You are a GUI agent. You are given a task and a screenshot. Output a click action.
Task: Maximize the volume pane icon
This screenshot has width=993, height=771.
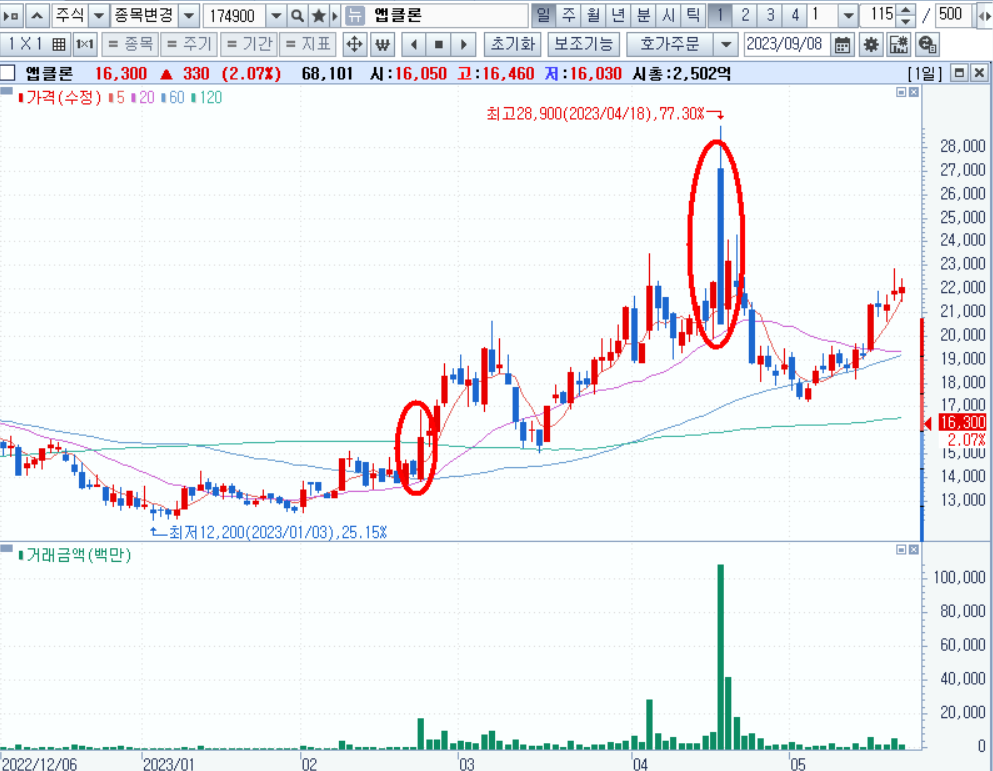click(901, 549)
